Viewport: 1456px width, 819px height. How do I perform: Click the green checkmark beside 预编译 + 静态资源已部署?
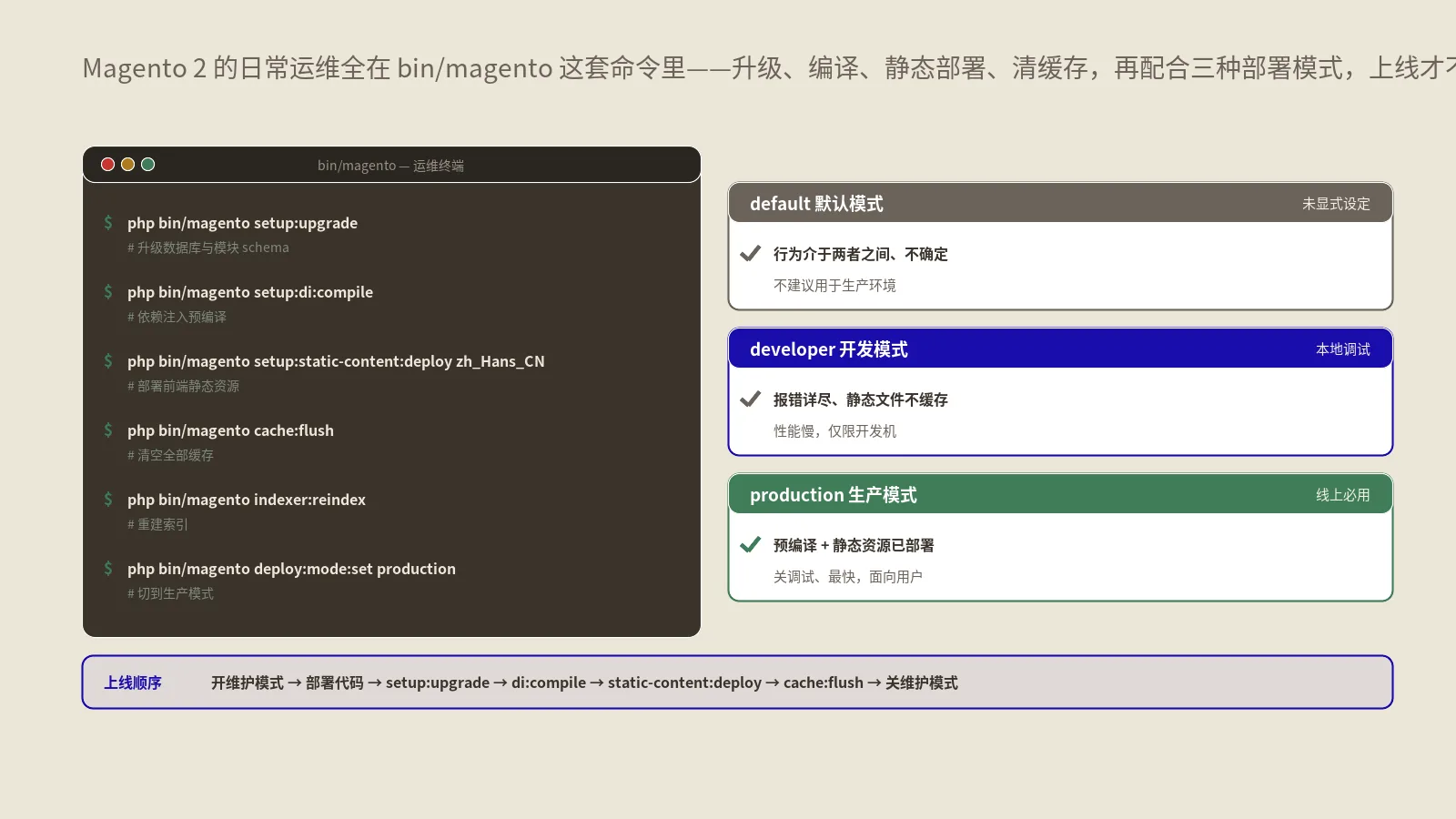click(x=750, y=545)
